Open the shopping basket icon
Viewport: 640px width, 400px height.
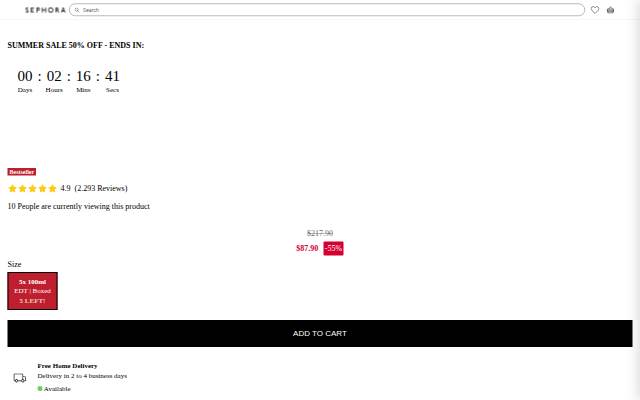pyautogui.click(x=610, y=10)
